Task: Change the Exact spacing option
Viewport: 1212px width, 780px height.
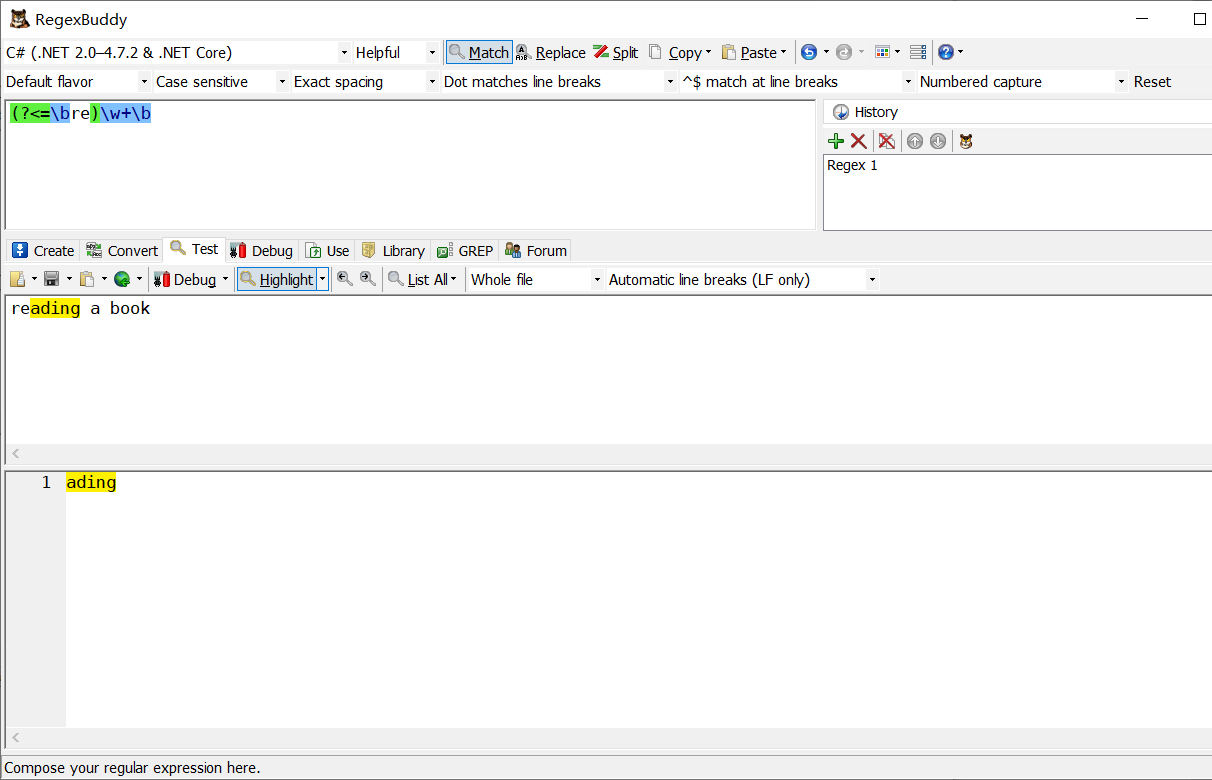Action: coord(365,81)
